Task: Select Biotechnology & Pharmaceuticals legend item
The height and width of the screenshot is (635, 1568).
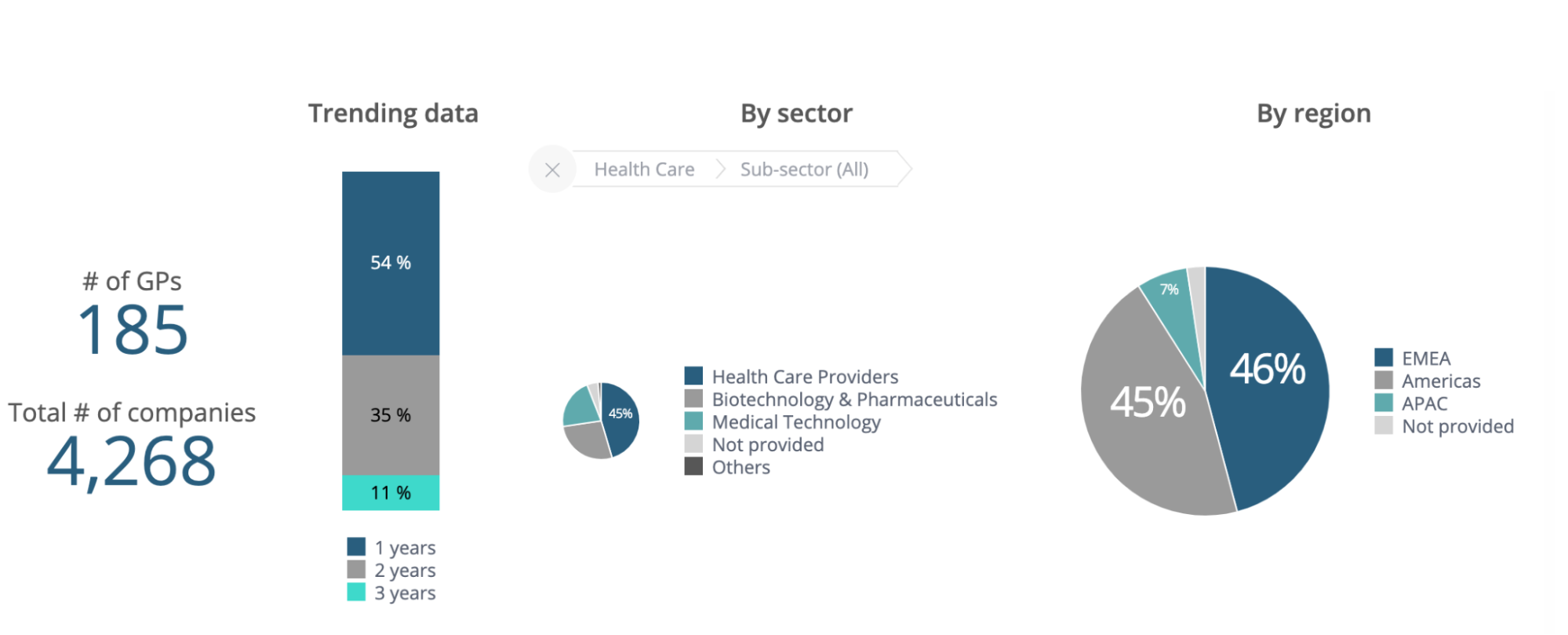Action: pyautogui.click(x=854, y=400)
